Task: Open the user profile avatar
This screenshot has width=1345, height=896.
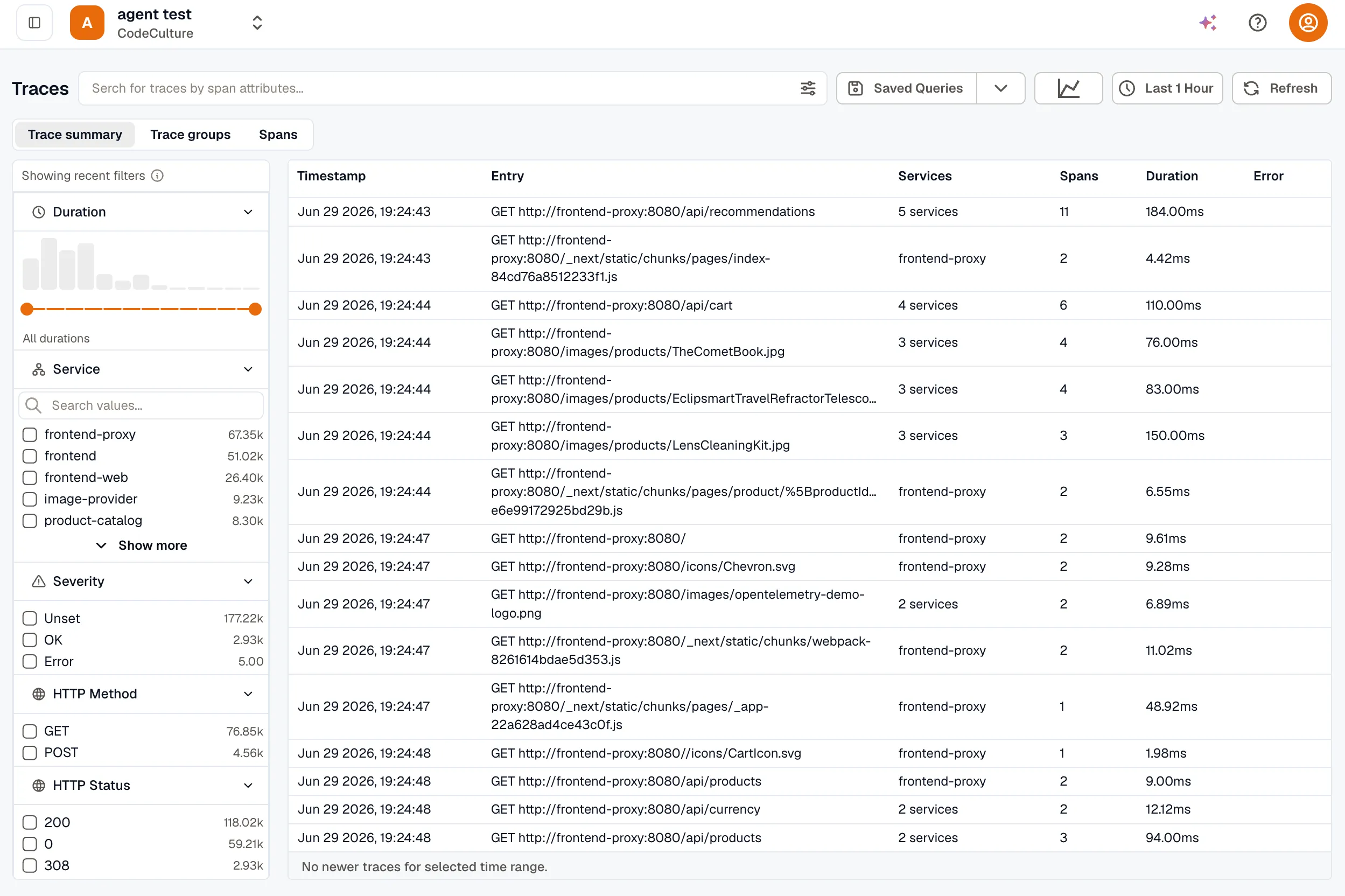Action: pyautogui.click(x=1307, y=23)
